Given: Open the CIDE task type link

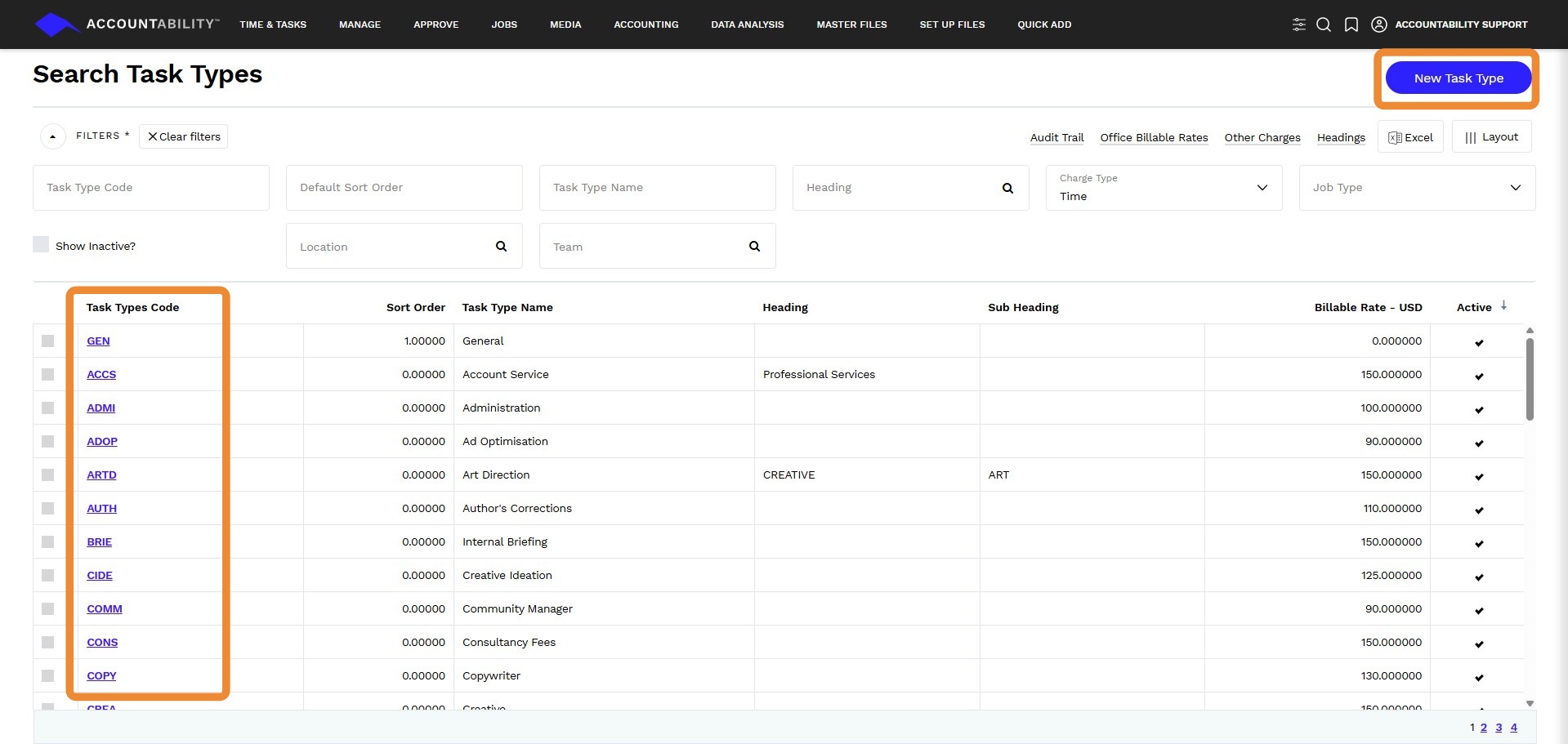Looking at the screenshot, I should tap(100, 575).
